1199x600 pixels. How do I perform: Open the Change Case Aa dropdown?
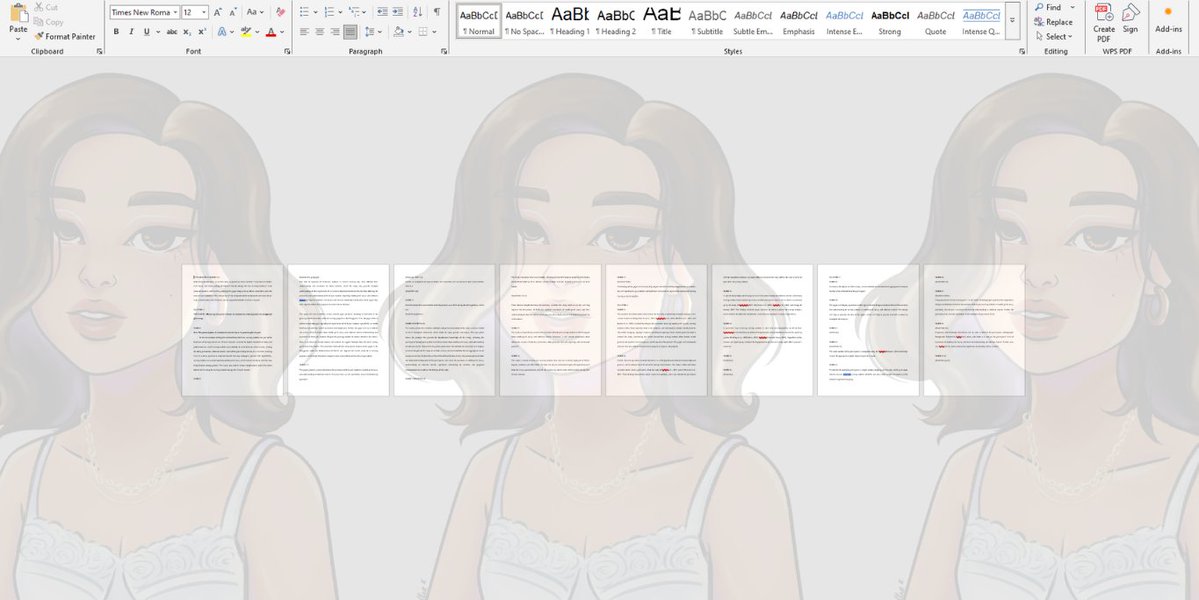coord(255,12)
